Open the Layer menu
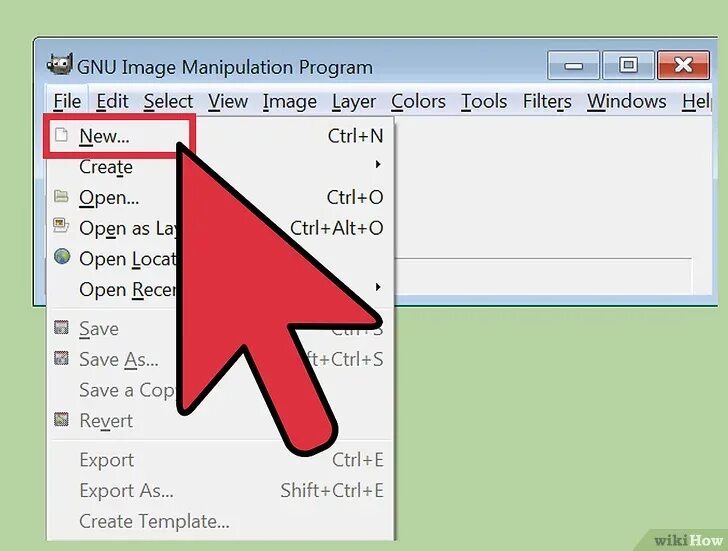This screenshot has height=551, width=728. click(x=354, y=102)
